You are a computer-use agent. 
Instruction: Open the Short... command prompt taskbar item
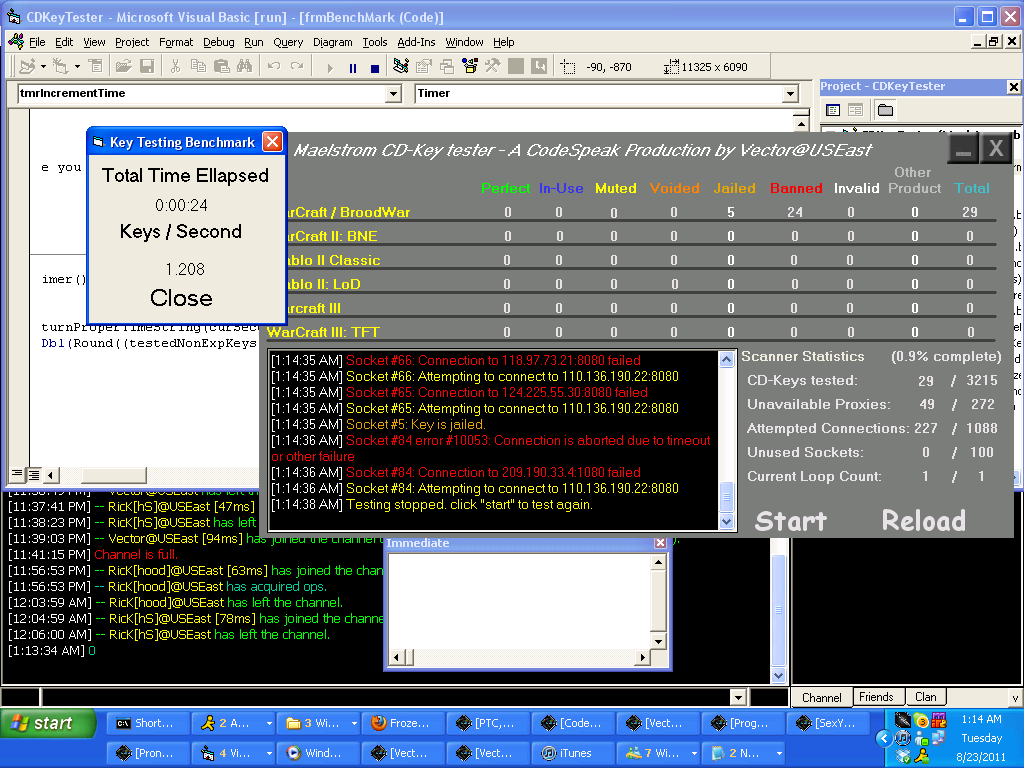pos(148,724)
